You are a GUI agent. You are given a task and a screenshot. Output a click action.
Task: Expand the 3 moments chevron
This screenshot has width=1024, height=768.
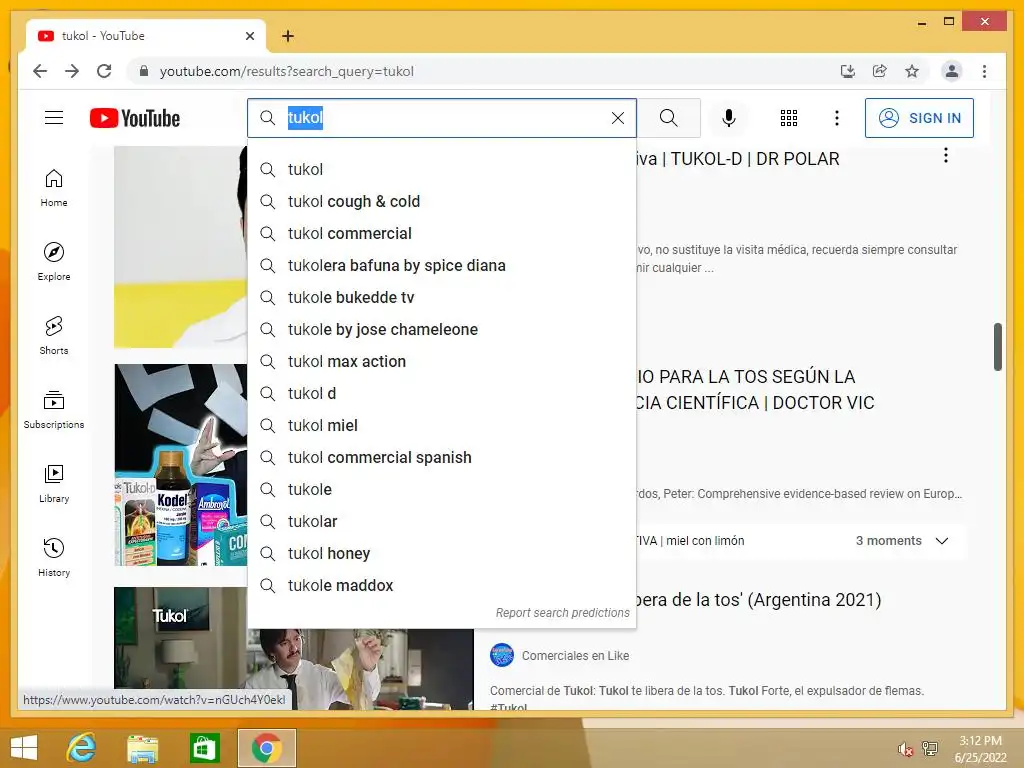942,541
